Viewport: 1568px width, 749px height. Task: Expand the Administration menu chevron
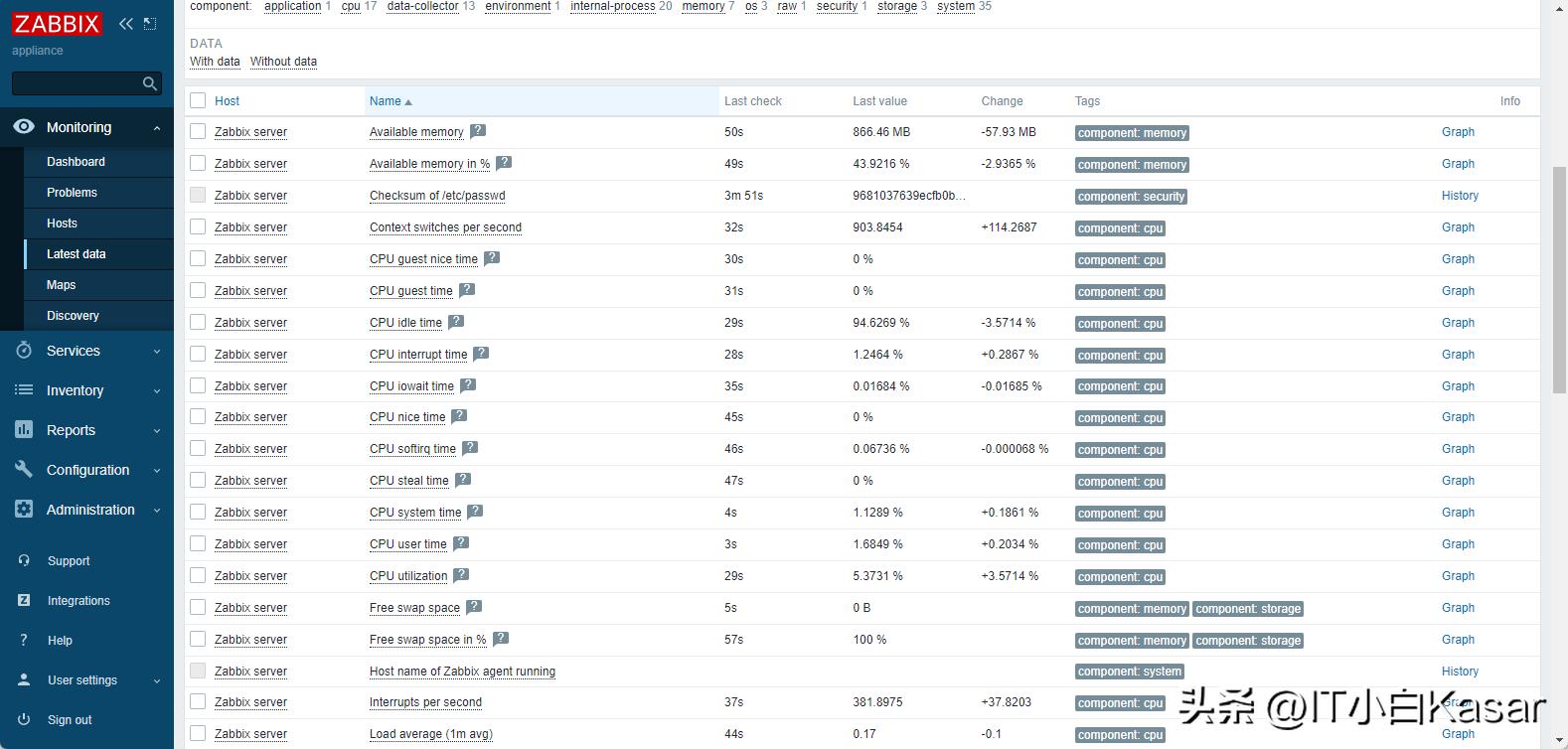[157, 511]
